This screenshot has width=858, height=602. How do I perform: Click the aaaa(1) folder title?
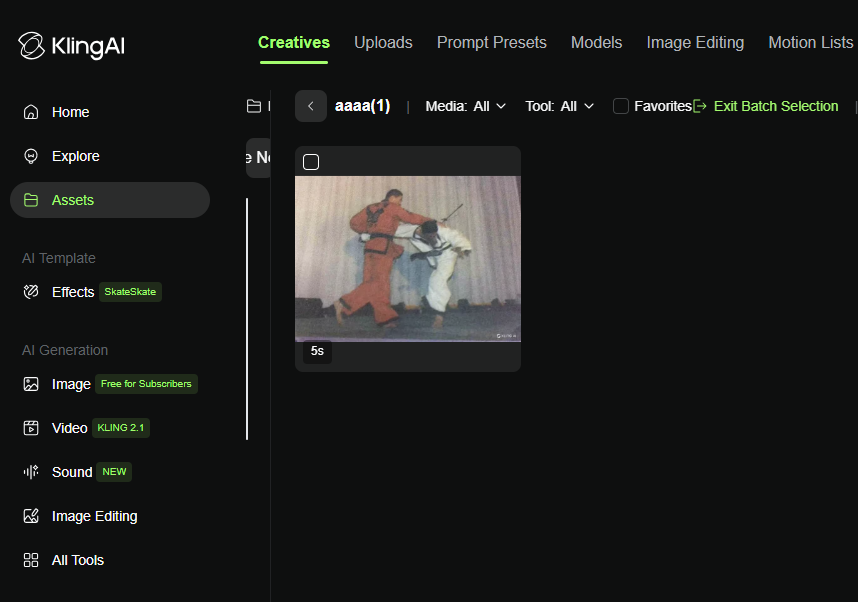tap(362, 106)
